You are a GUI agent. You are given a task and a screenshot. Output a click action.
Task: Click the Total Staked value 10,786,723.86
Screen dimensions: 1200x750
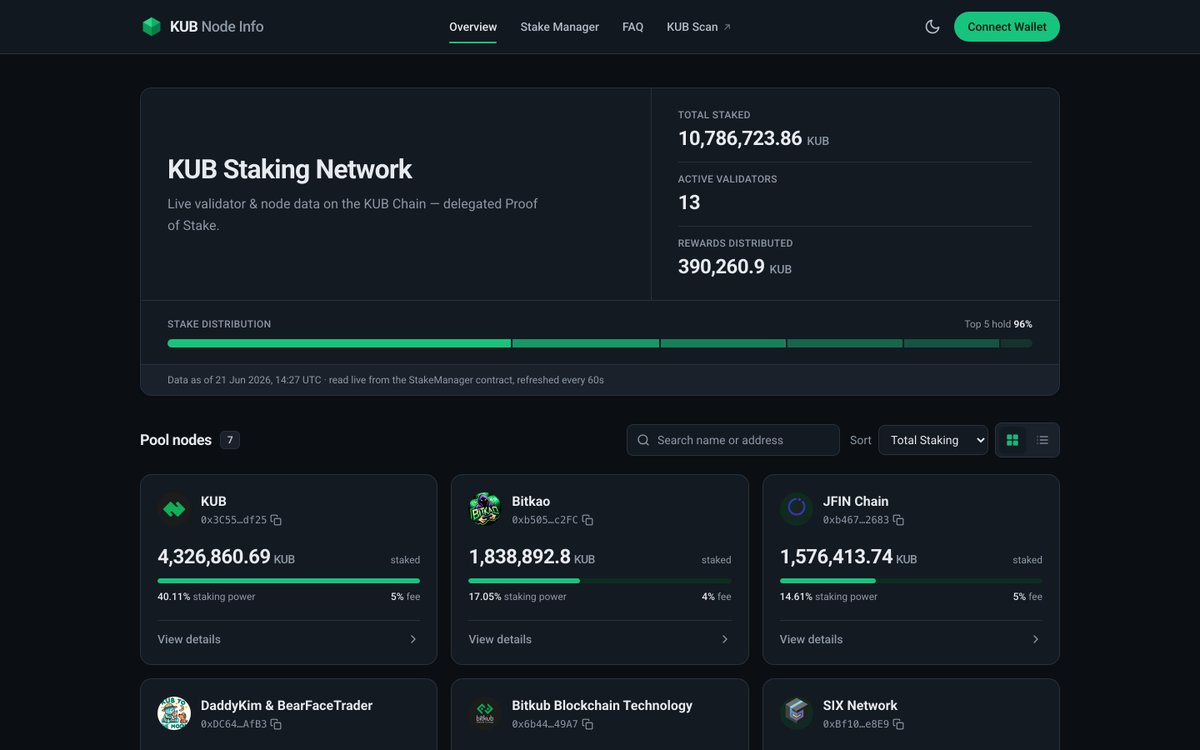(740, 138)
